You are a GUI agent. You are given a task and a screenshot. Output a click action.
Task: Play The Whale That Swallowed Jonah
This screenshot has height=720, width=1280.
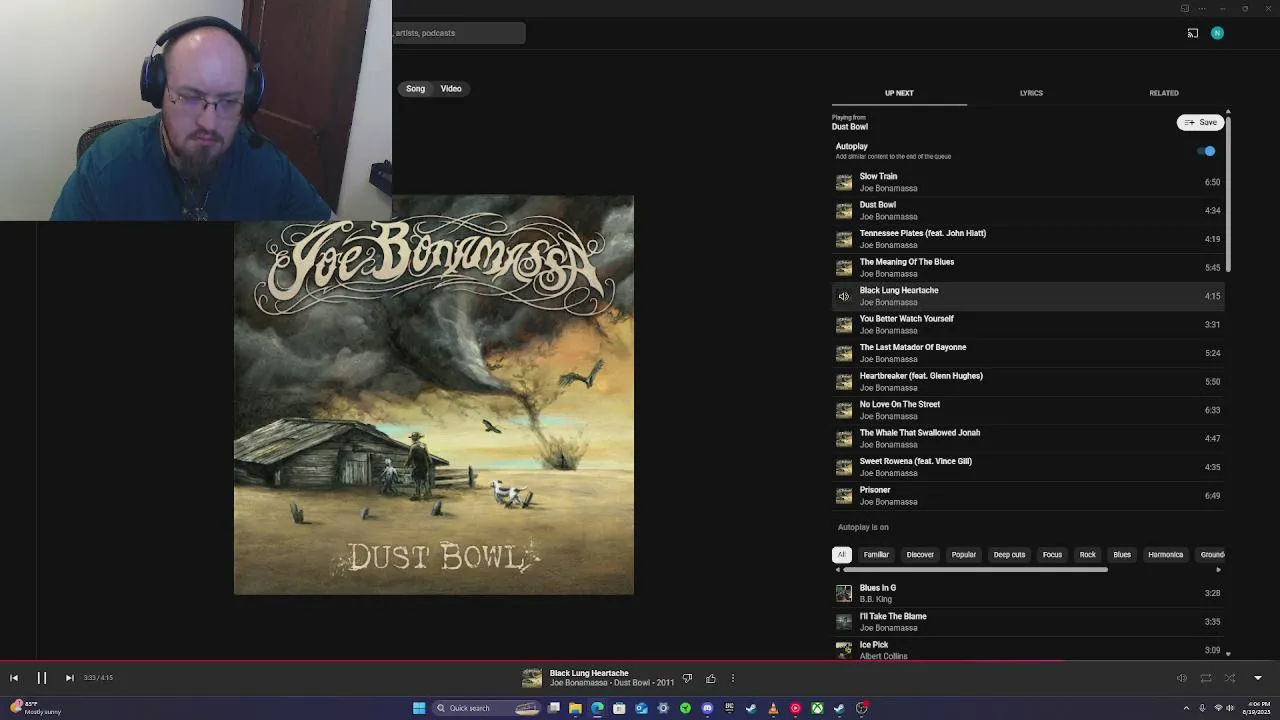tap(1028, 439)
